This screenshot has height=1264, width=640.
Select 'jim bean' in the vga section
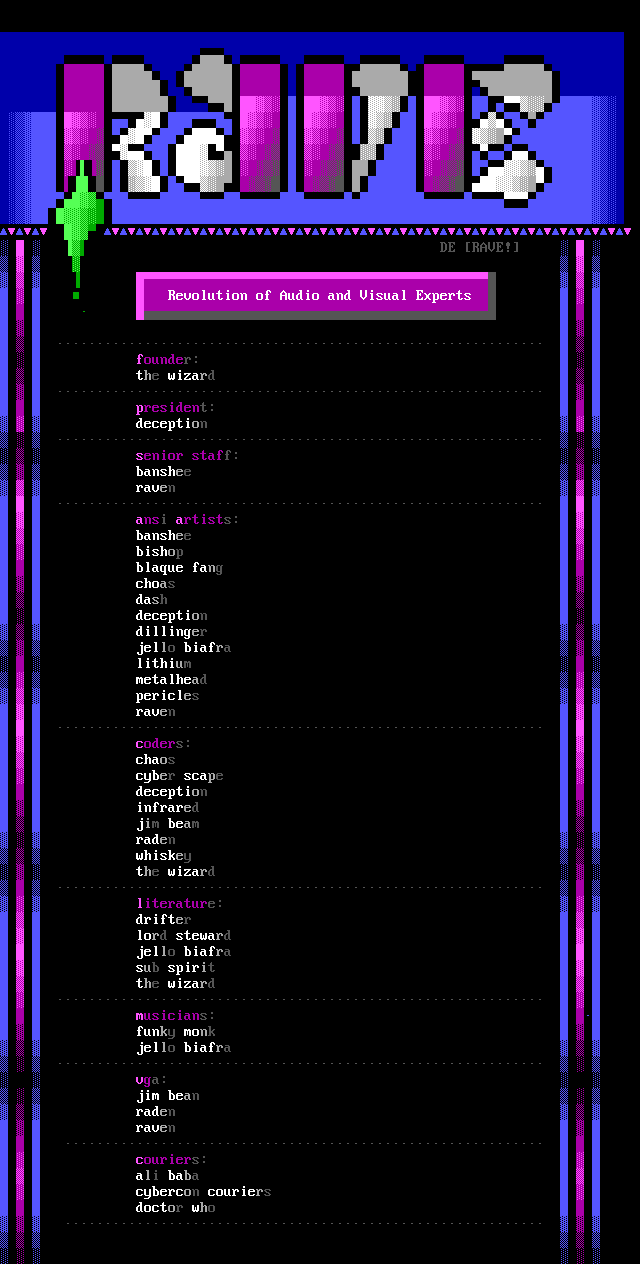pos(167,1096)
